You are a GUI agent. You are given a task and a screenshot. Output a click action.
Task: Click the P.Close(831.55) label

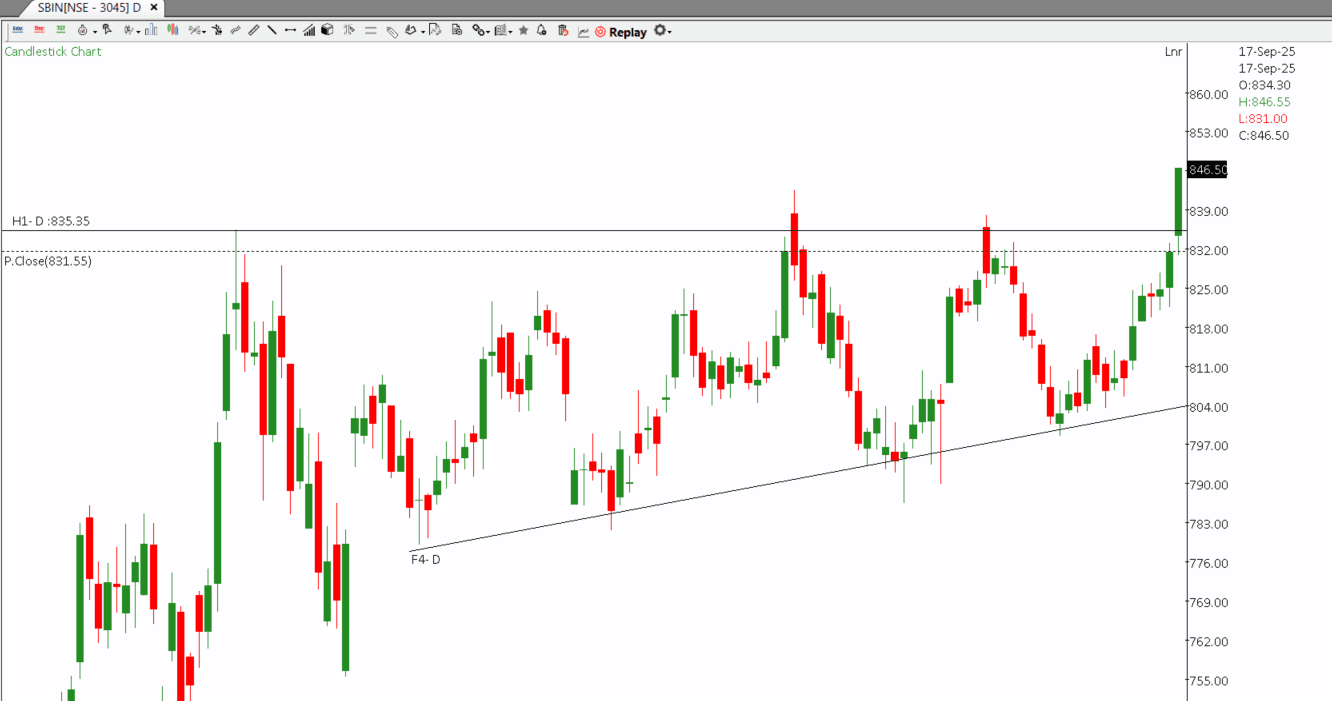click(x=48, y=261)
